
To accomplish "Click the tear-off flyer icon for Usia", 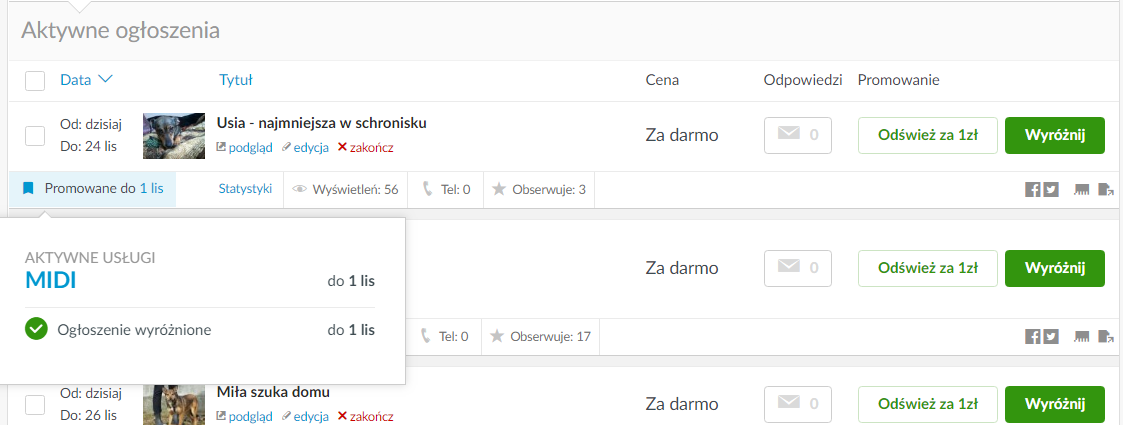I will pyautogui.click(x=1081, y=190).
